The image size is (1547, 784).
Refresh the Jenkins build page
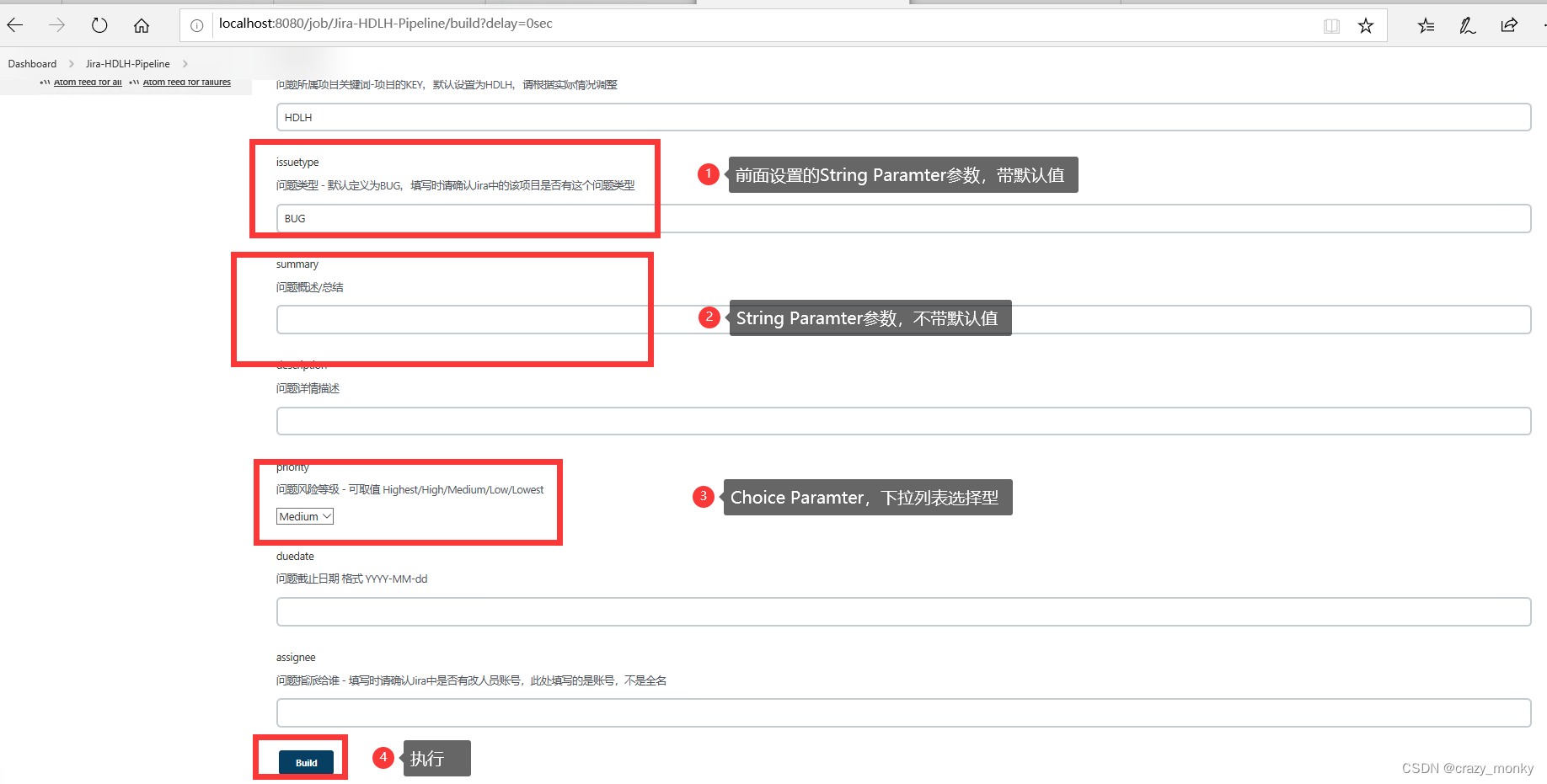click(x=99, y=25)
